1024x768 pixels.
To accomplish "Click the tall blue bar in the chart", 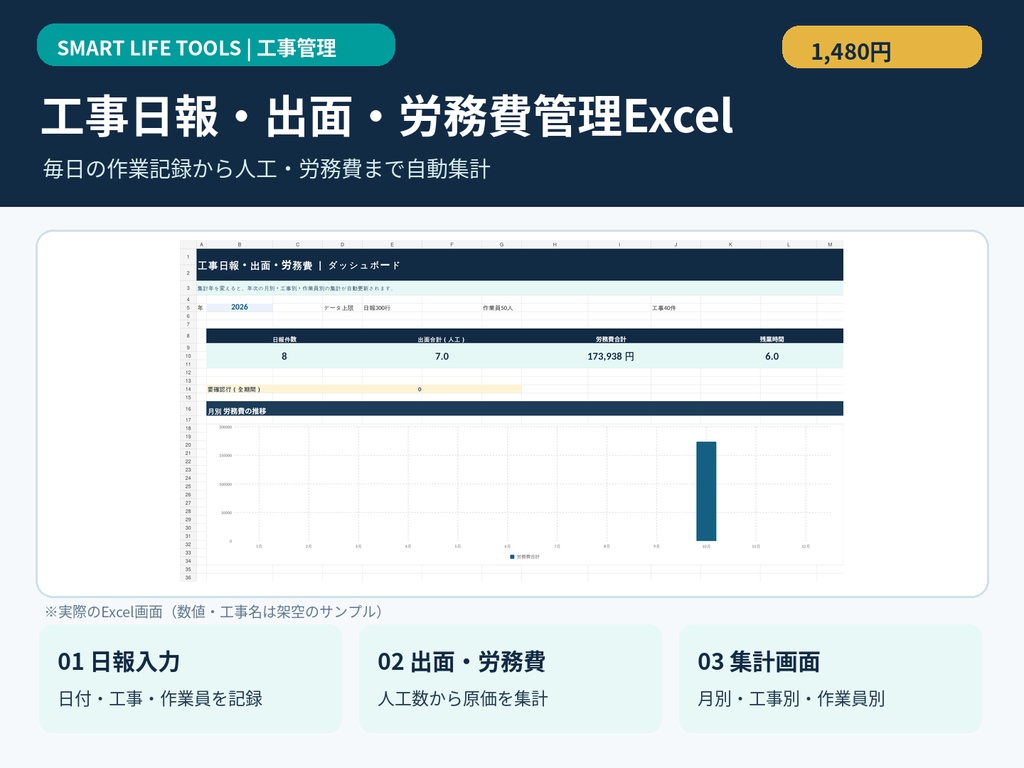I will tap(706, 491).
